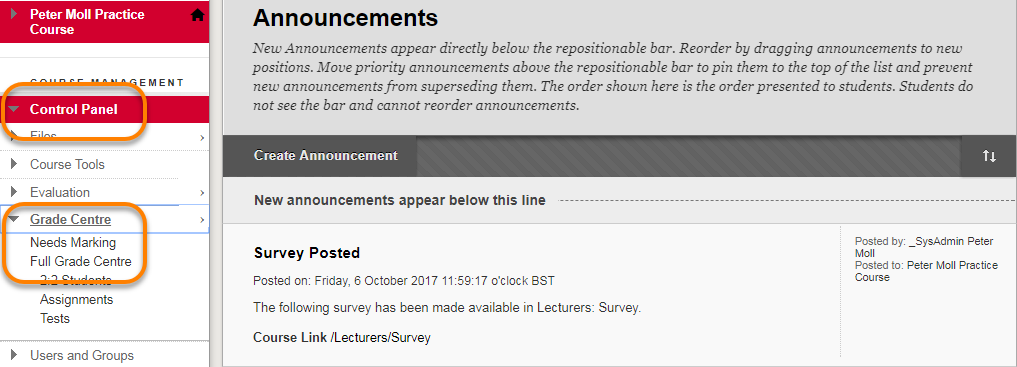Select the Tests smart view

click(x=54, y=318)
